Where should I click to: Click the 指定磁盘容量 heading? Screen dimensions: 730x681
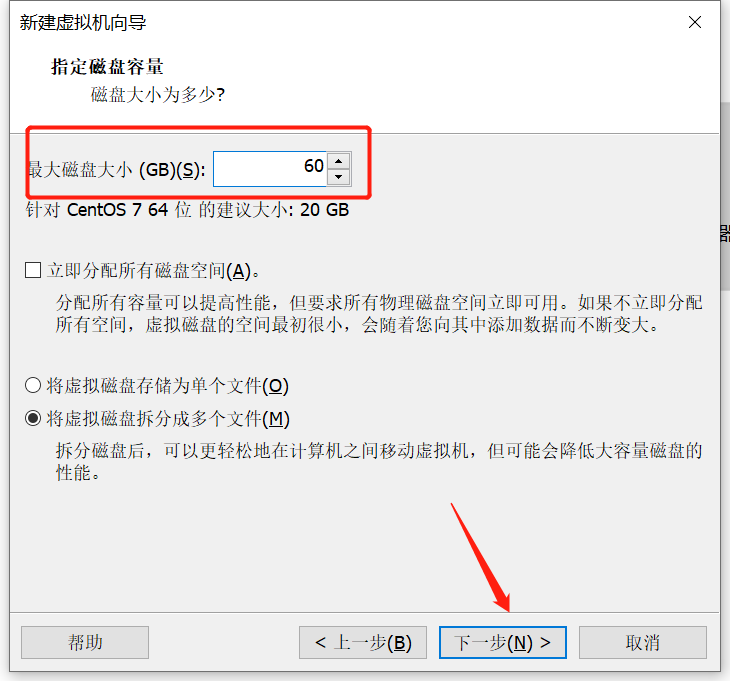[107, 67]
